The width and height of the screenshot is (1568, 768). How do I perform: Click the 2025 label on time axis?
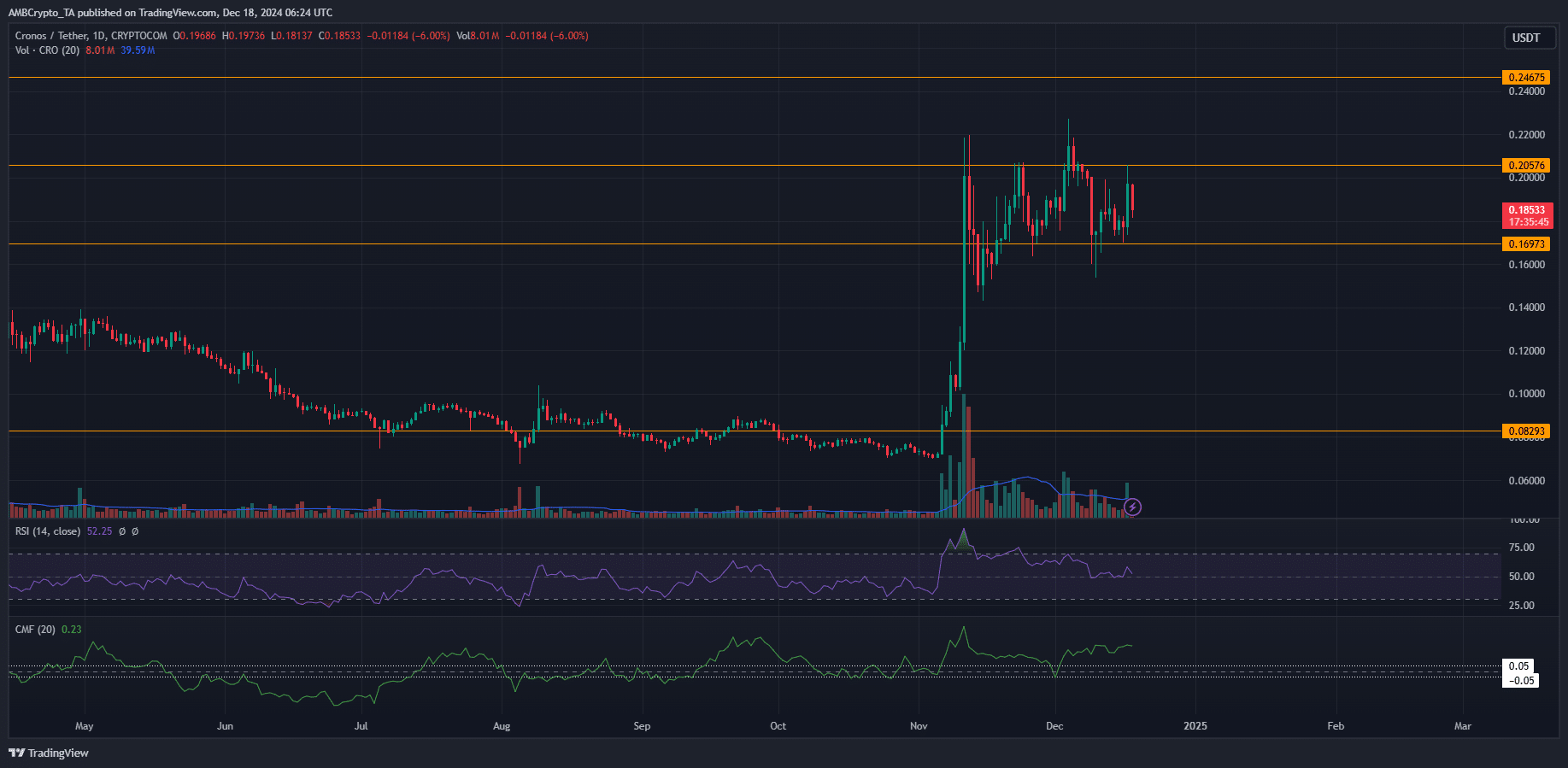[1195, 726]
